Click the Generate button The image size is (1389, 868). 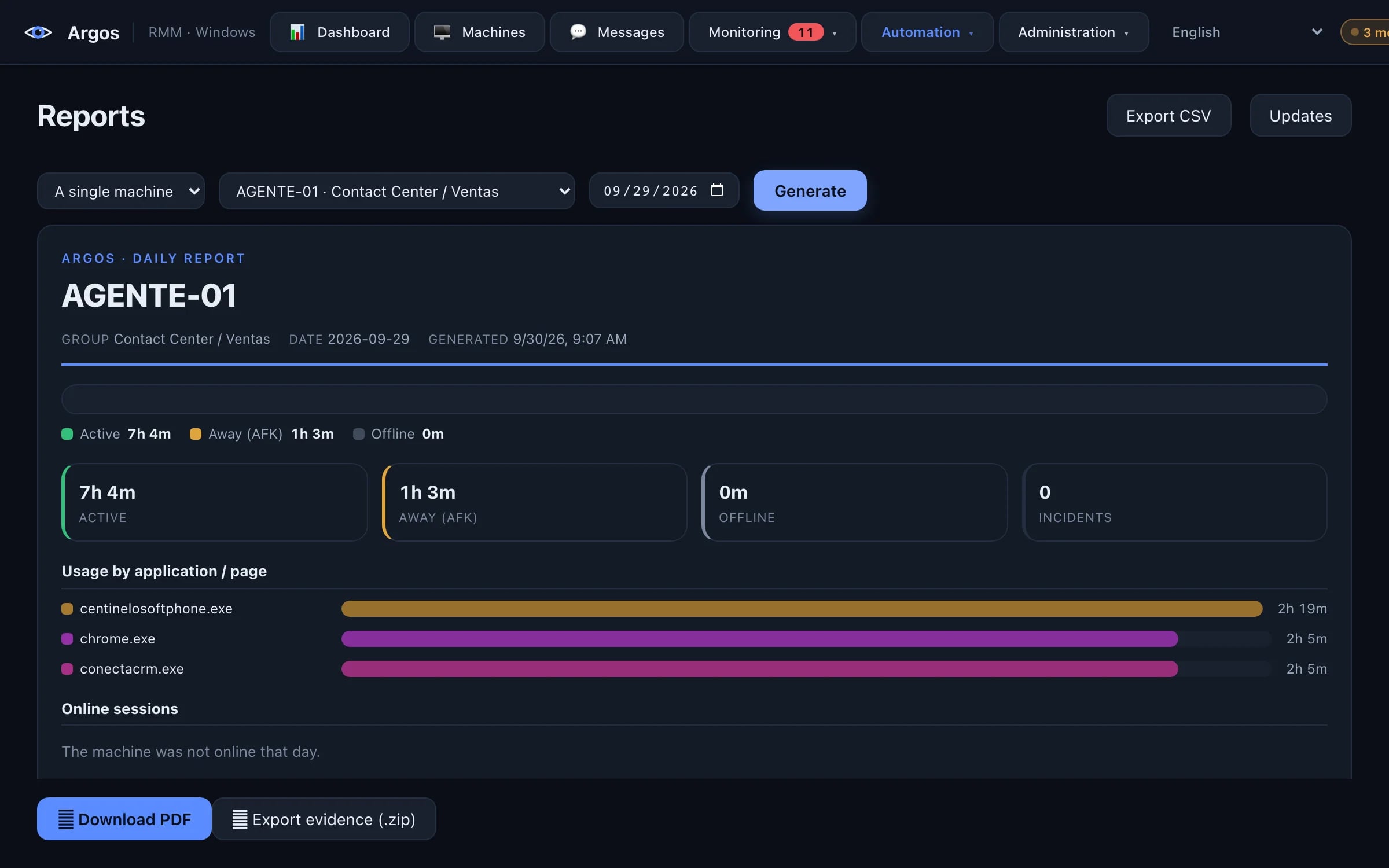(x=810, y=190)
